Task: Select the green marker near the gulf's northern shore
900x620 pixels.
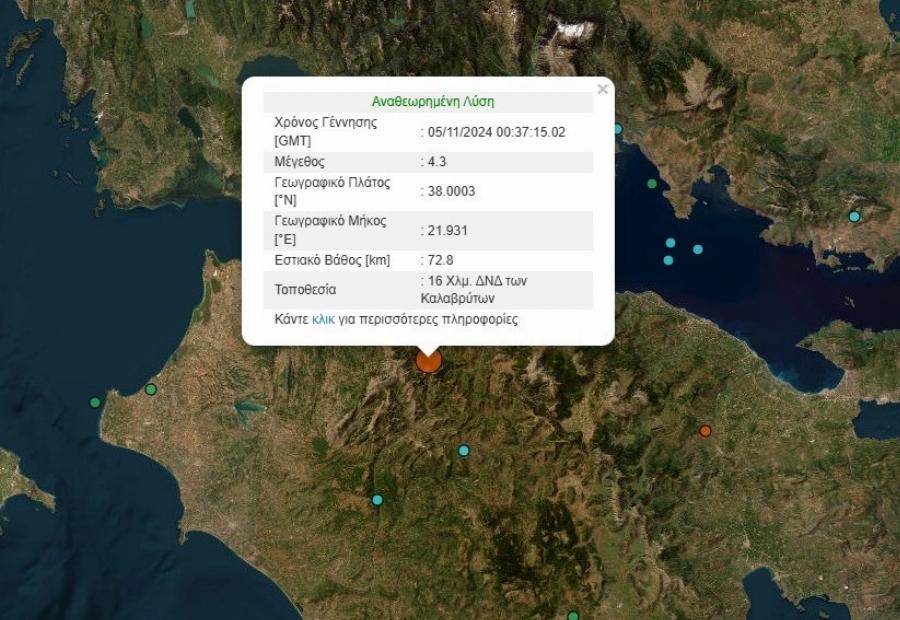Action: point(651,184)
